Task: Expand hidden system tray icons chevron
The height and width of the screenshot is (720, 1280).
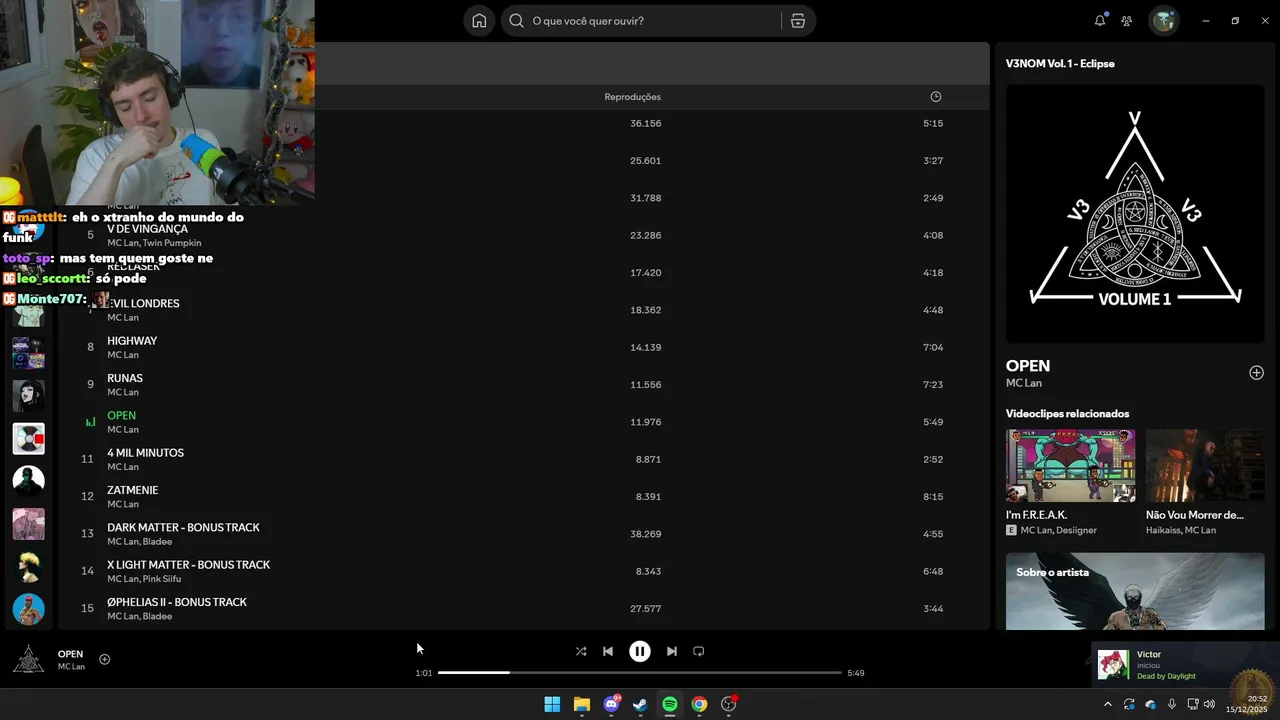Action: coord(1107,704)
